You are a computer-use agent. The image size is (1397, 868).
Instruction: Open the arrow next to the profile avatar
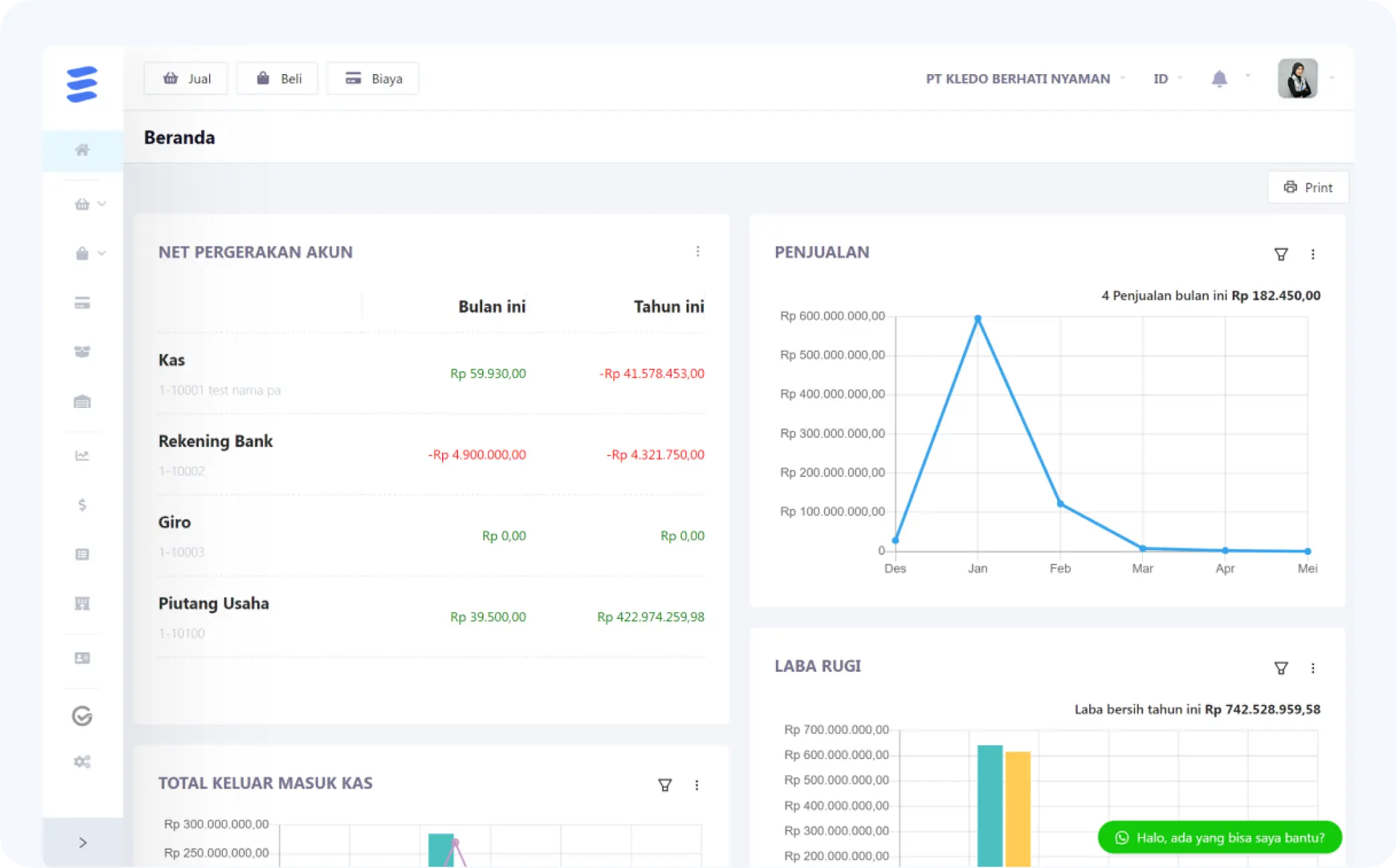tap(1332, 78)
